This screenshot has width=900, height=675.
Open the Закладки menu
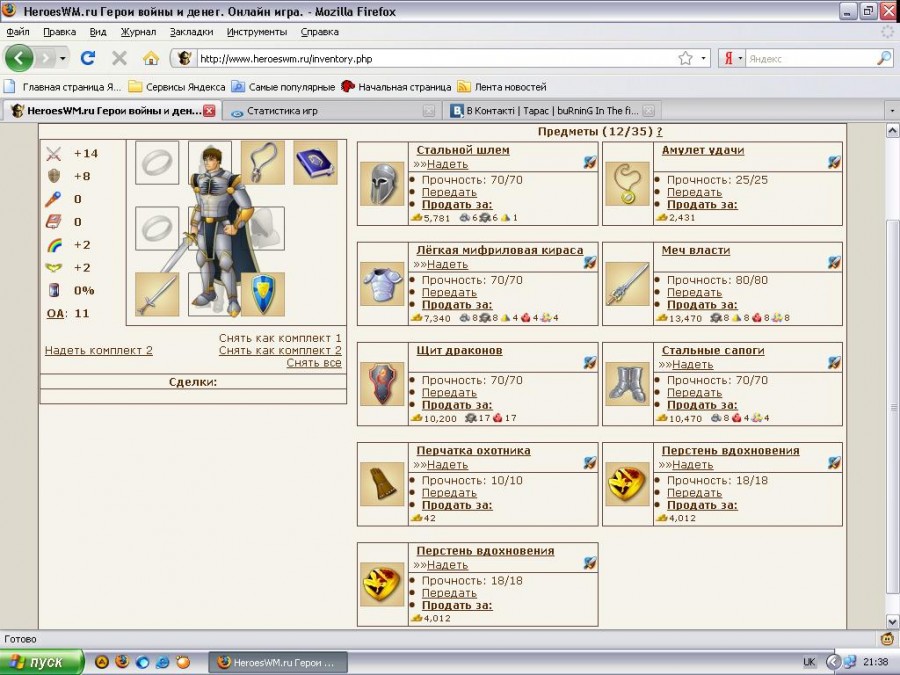pyautogui.click(x=191, y=32)
